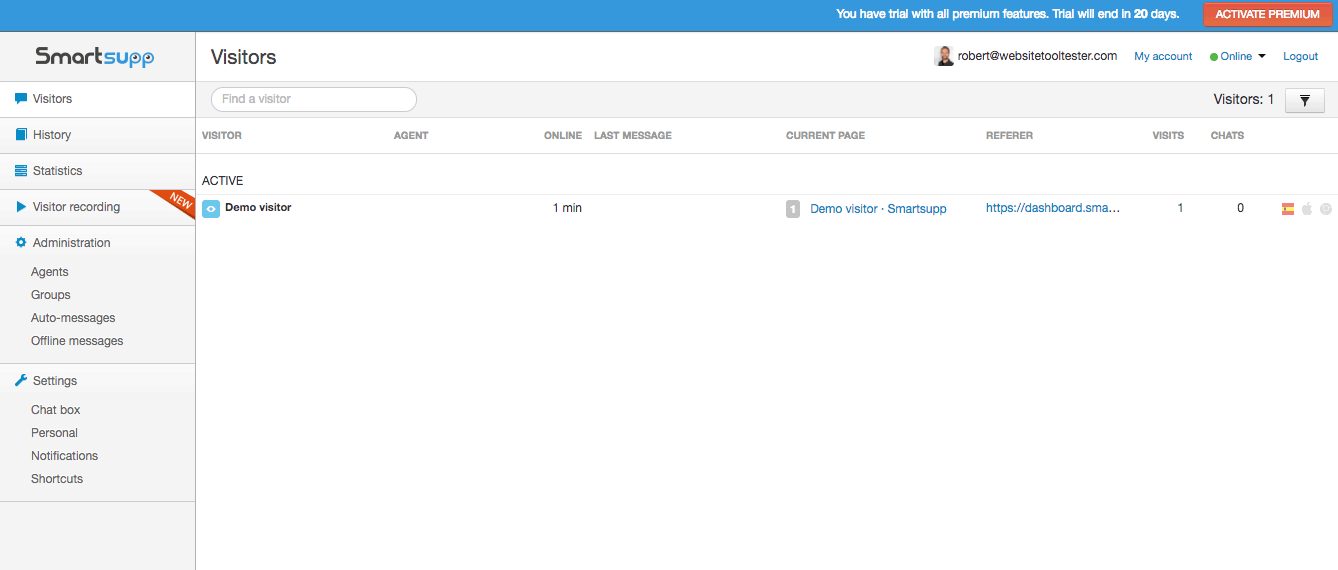Click the Find a visitor search field
The image size is (1338, 570).
point(314,99)
